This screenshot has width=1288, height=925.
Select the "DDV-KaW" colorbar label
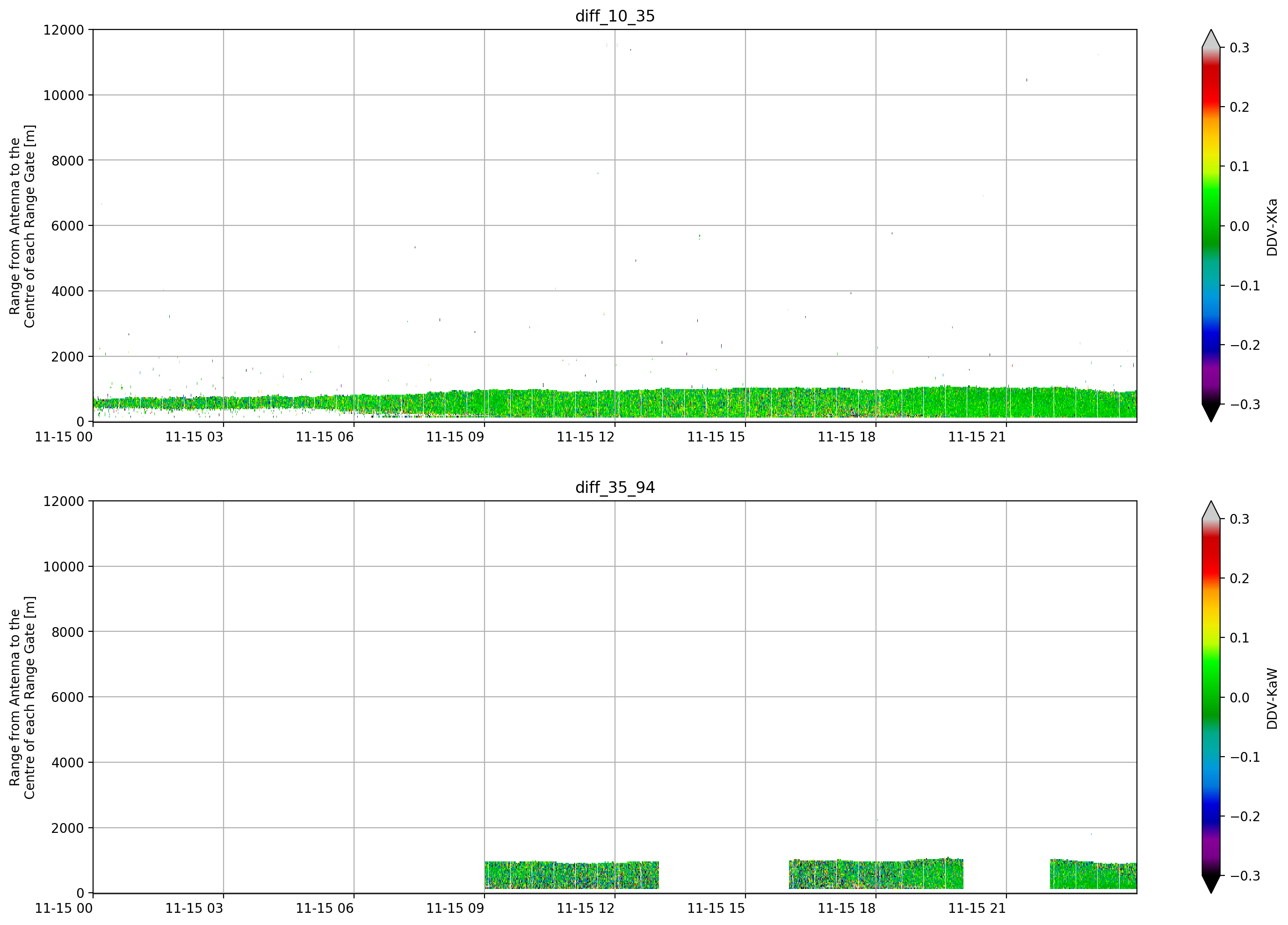click(x=1272, y=699)
